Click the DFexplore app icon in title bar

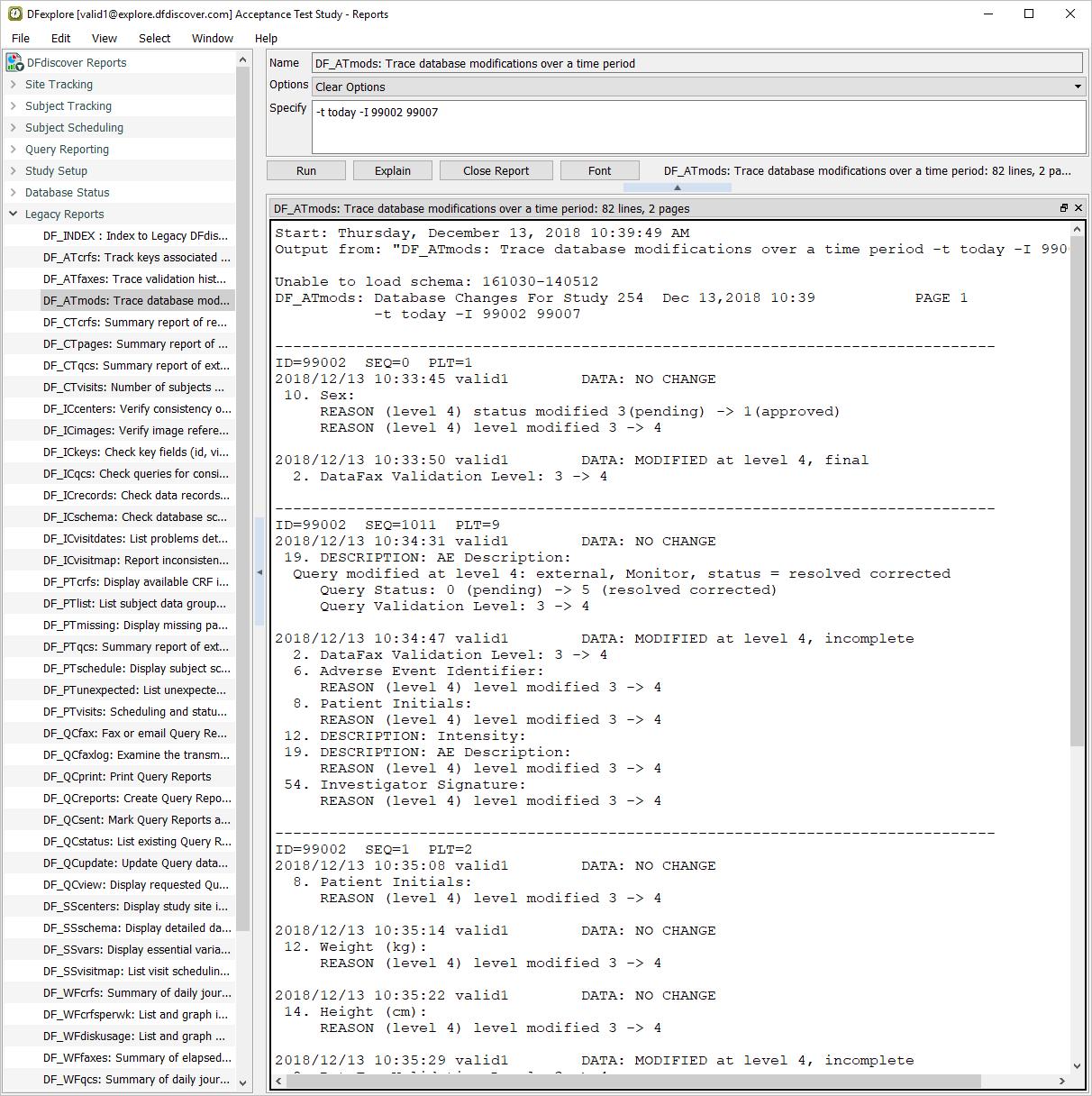tap(14, 14)
